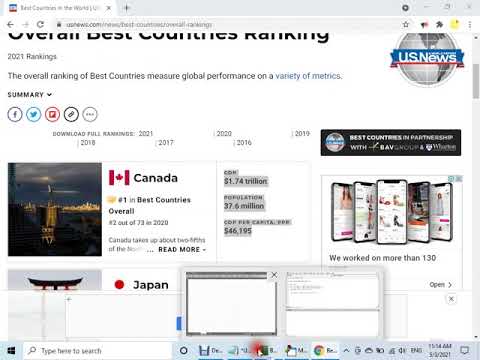Expand Canada description with READ MORE

182,249
